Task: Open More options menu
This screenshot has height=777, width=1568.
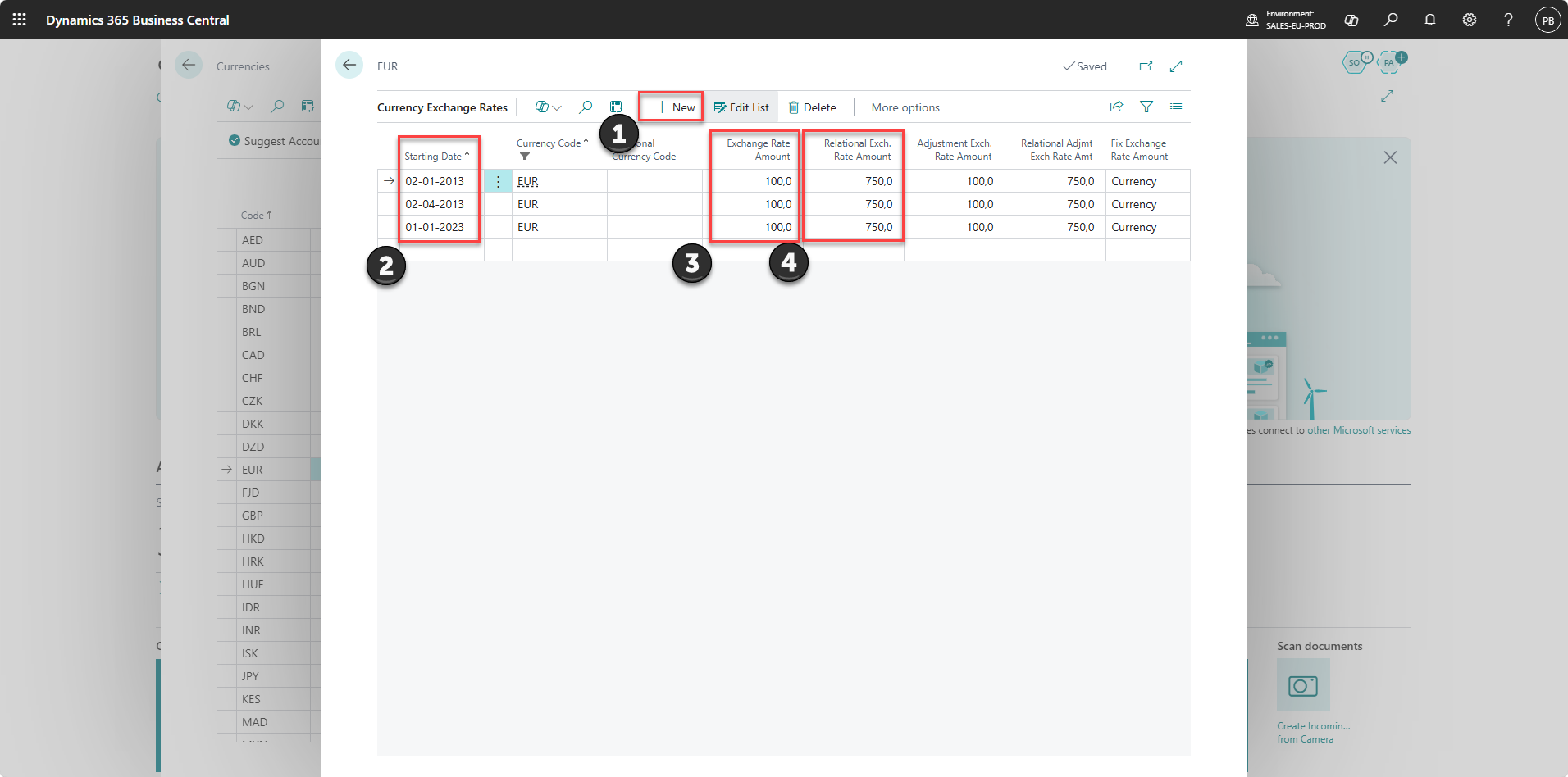Action: coord(905,107)
